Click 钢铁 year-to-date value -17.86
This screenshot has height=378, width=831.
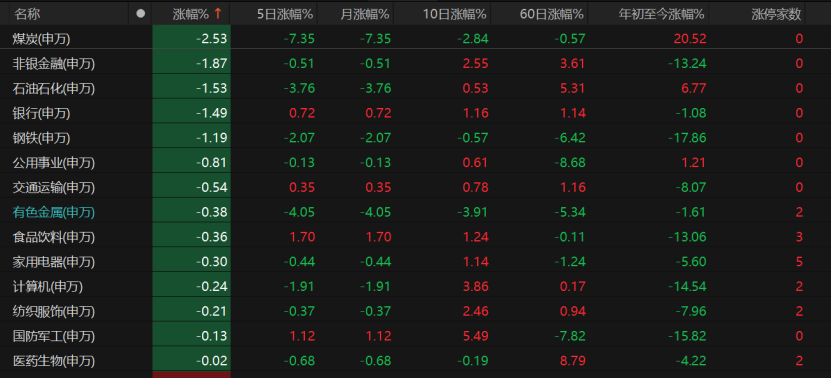[x=687, y=138]
